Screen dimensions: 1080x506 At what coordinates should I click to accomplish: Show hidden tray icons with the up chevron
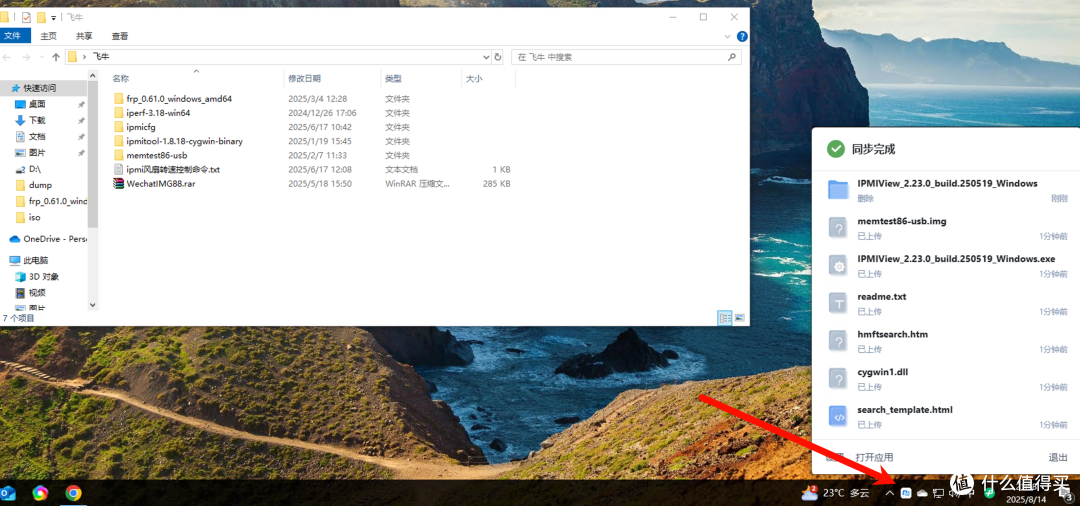point(890,493)
